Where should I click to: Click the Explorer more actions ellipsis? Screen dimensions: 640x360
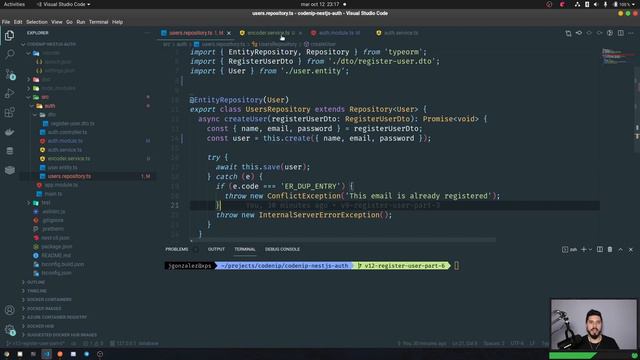[147, 33]
